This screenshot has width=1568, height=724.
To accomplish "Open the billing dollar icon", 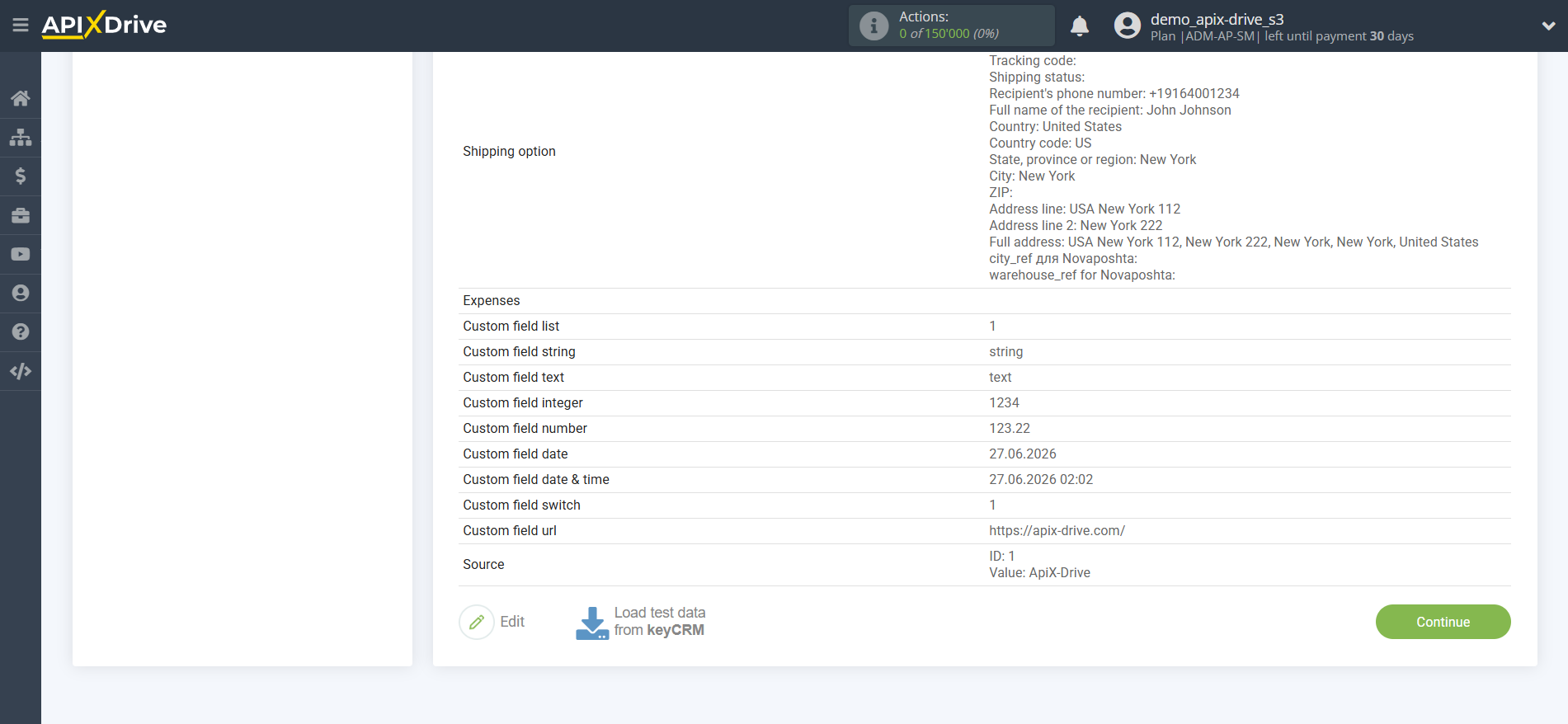I will (21, 176).
